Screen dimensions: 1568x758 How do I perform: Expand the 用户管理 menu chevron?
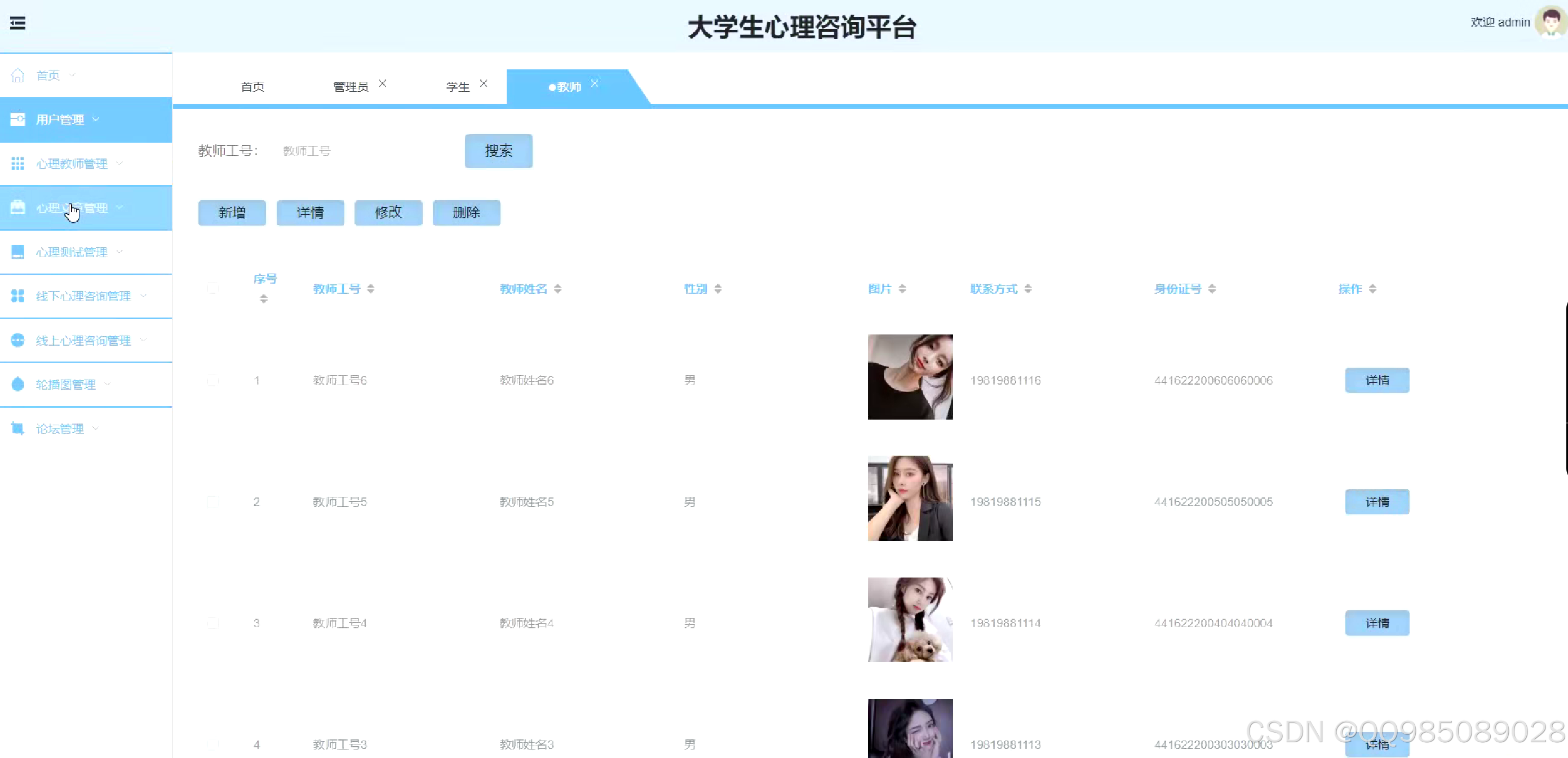click(x=96, y=120)
